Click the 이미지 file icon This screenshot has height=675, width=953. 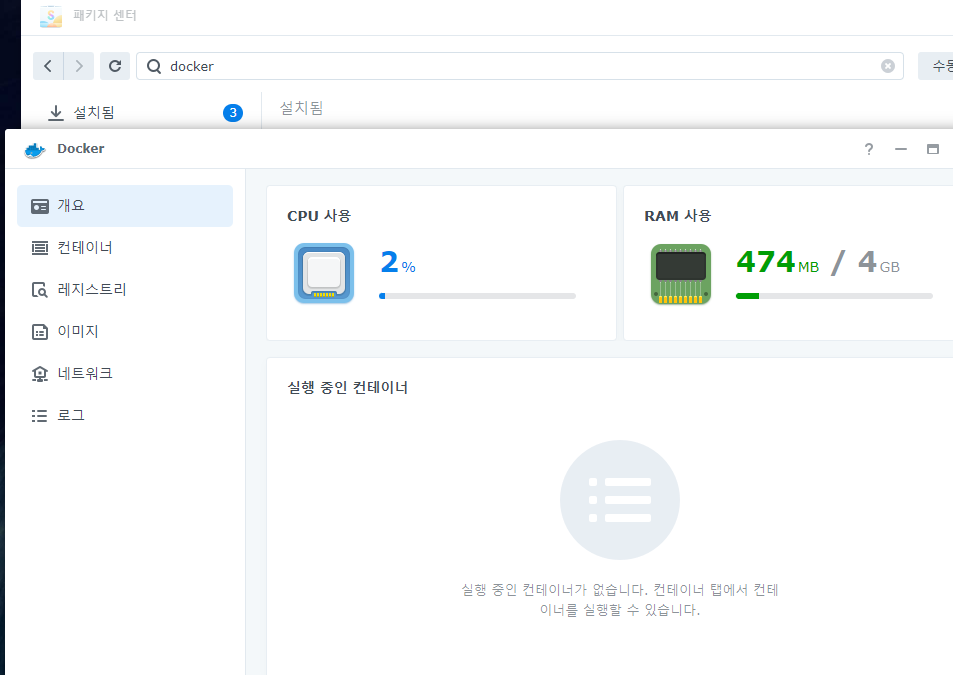click(x=40, y=332)
